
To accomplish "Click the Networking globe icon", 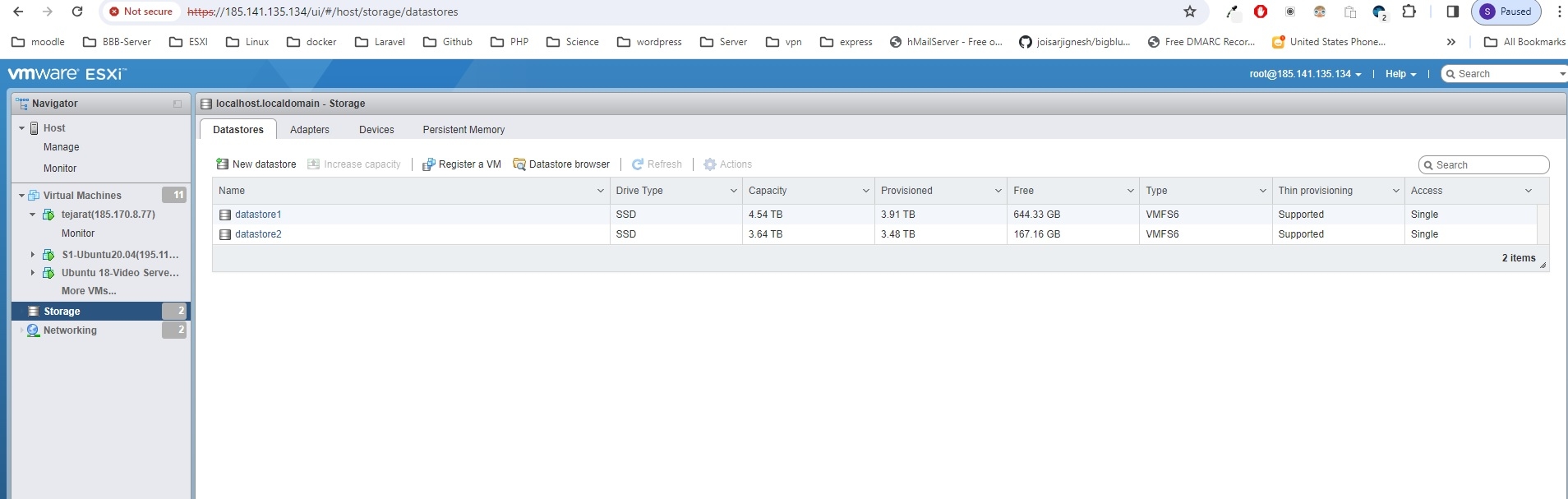I will pyautogui.click(x=33, y=330).
